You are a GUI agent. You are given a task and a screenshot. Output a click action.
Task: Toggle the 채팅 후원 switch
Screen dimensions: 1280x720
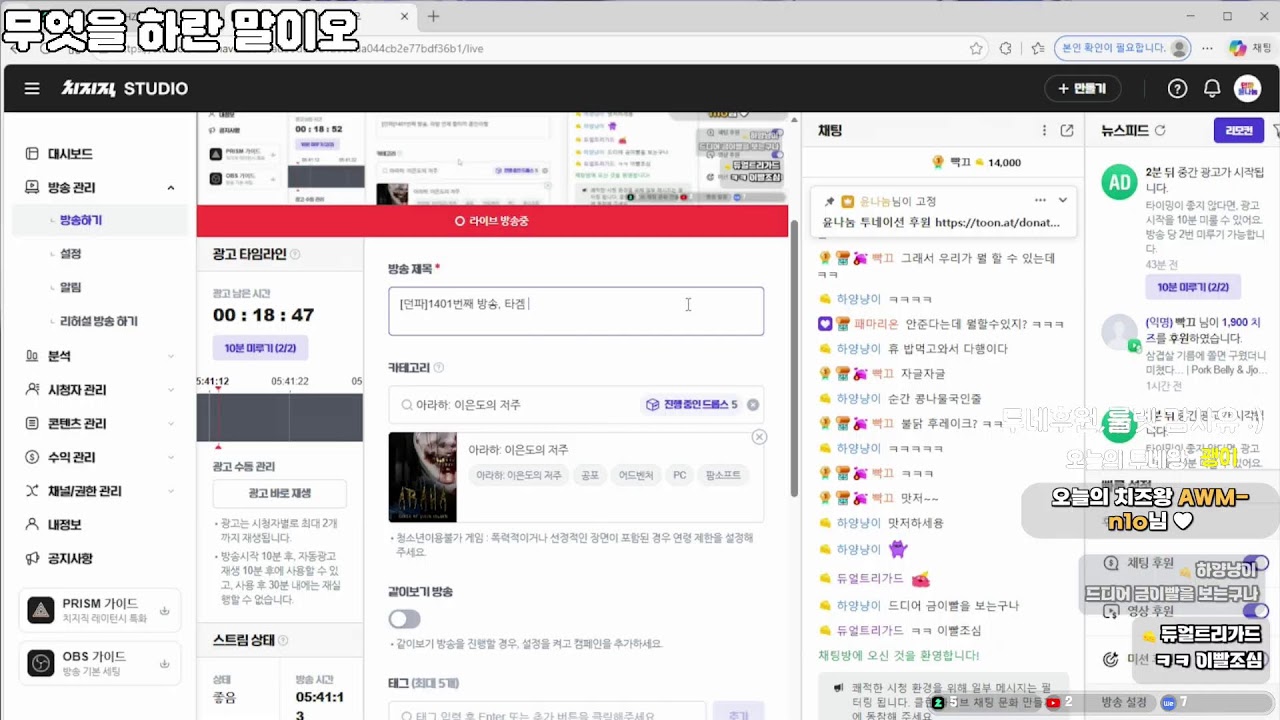pyautogui.click(x=1255, y=564)
